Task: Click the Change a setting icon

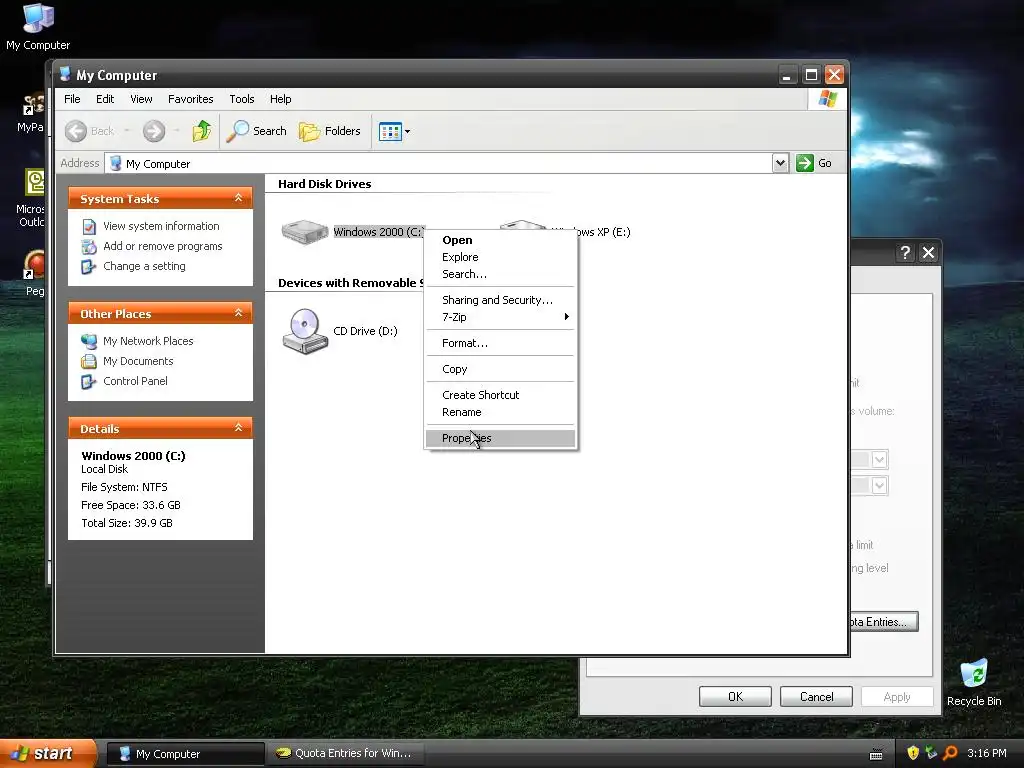Action: (x=89, y=267)
